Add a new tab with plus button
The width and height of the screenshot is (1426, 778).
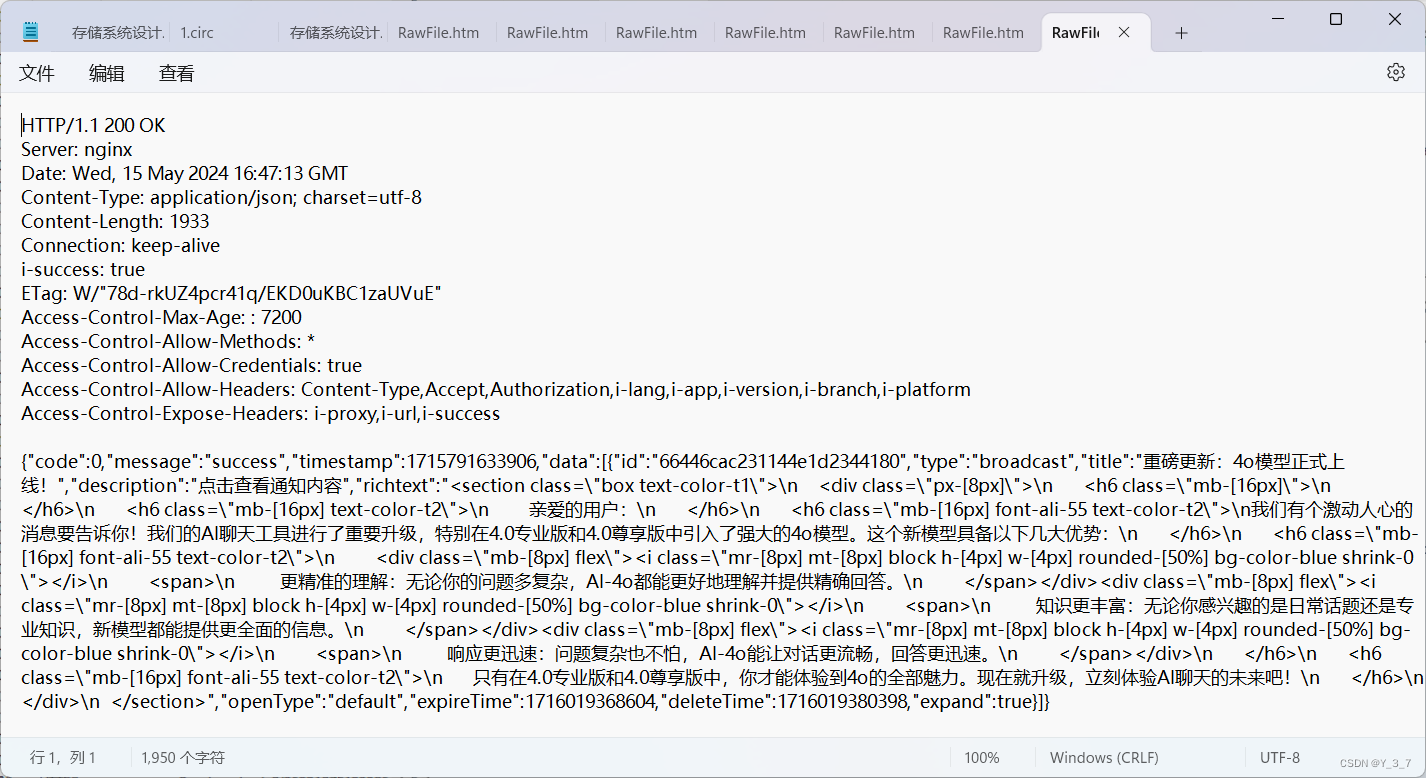[x=1181, y=33]
